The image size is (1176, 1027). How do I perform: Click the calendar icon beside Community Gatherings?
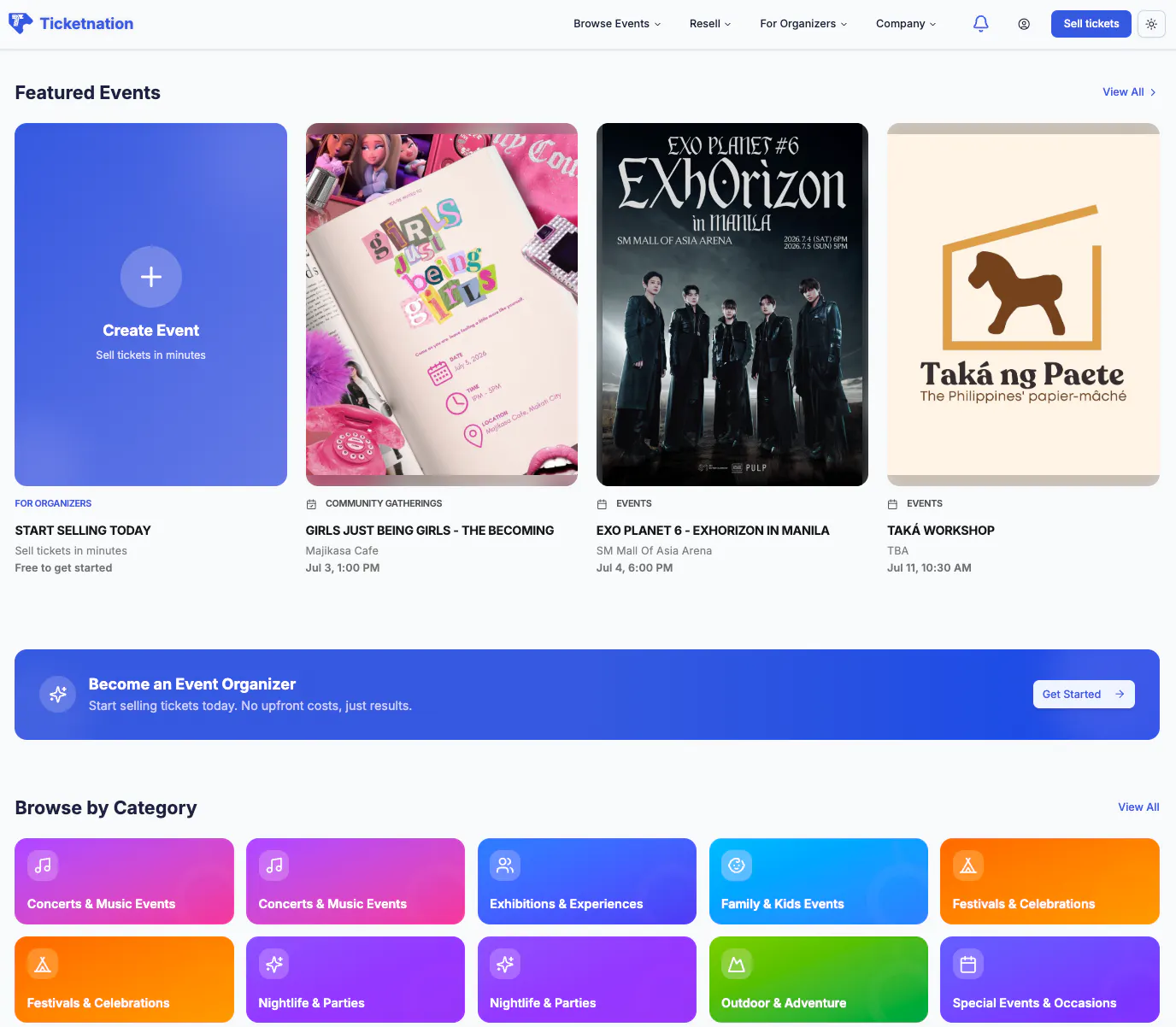312,504
